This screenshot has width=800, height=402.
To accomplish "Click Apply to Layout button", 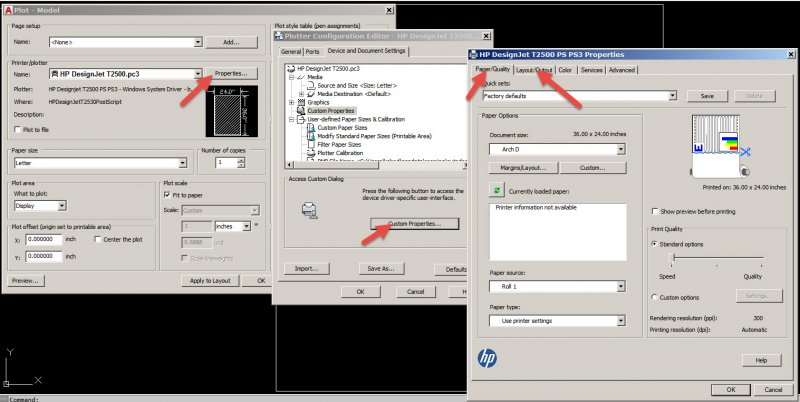I will tap(210, 281).
